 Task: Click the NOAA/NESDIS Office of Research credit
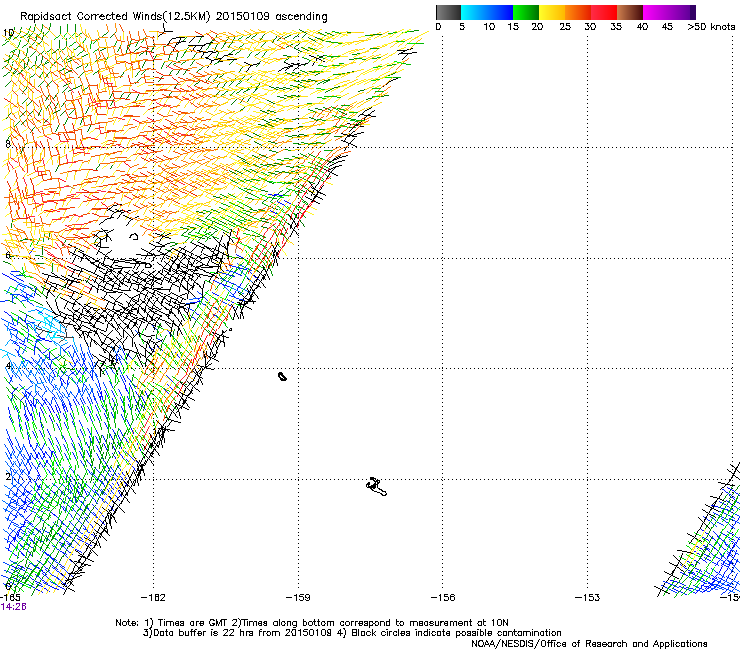pos(589,644)
